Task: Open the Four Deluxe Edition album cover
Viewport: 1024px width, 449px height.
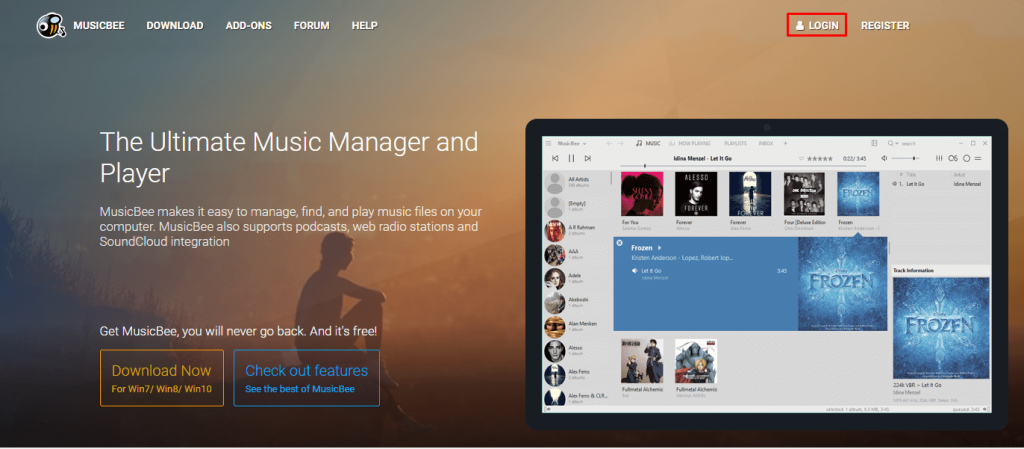Action: (805, 194)
